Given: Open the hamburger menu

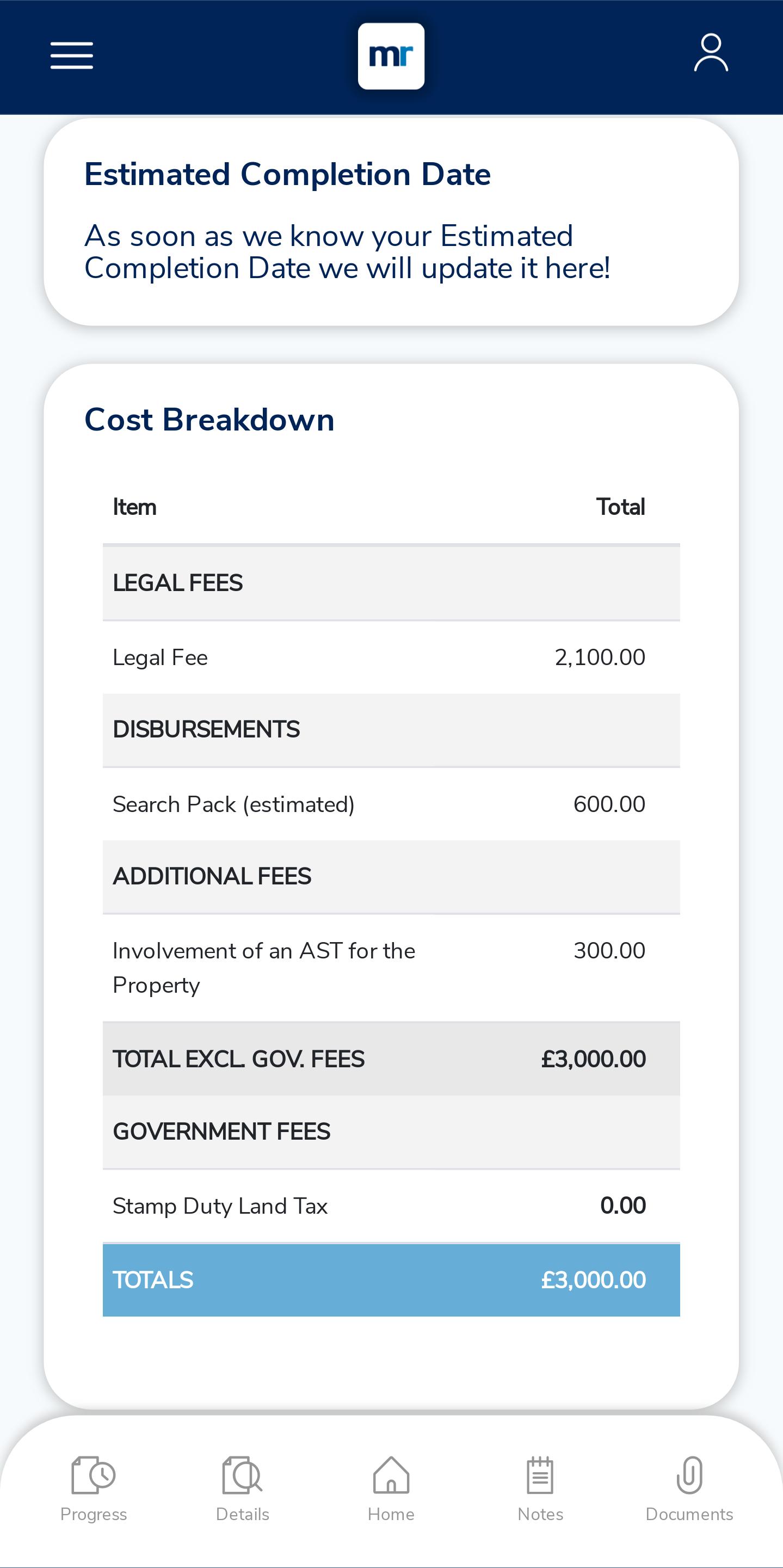Looking at the screenshot, I should click(71, 56).
